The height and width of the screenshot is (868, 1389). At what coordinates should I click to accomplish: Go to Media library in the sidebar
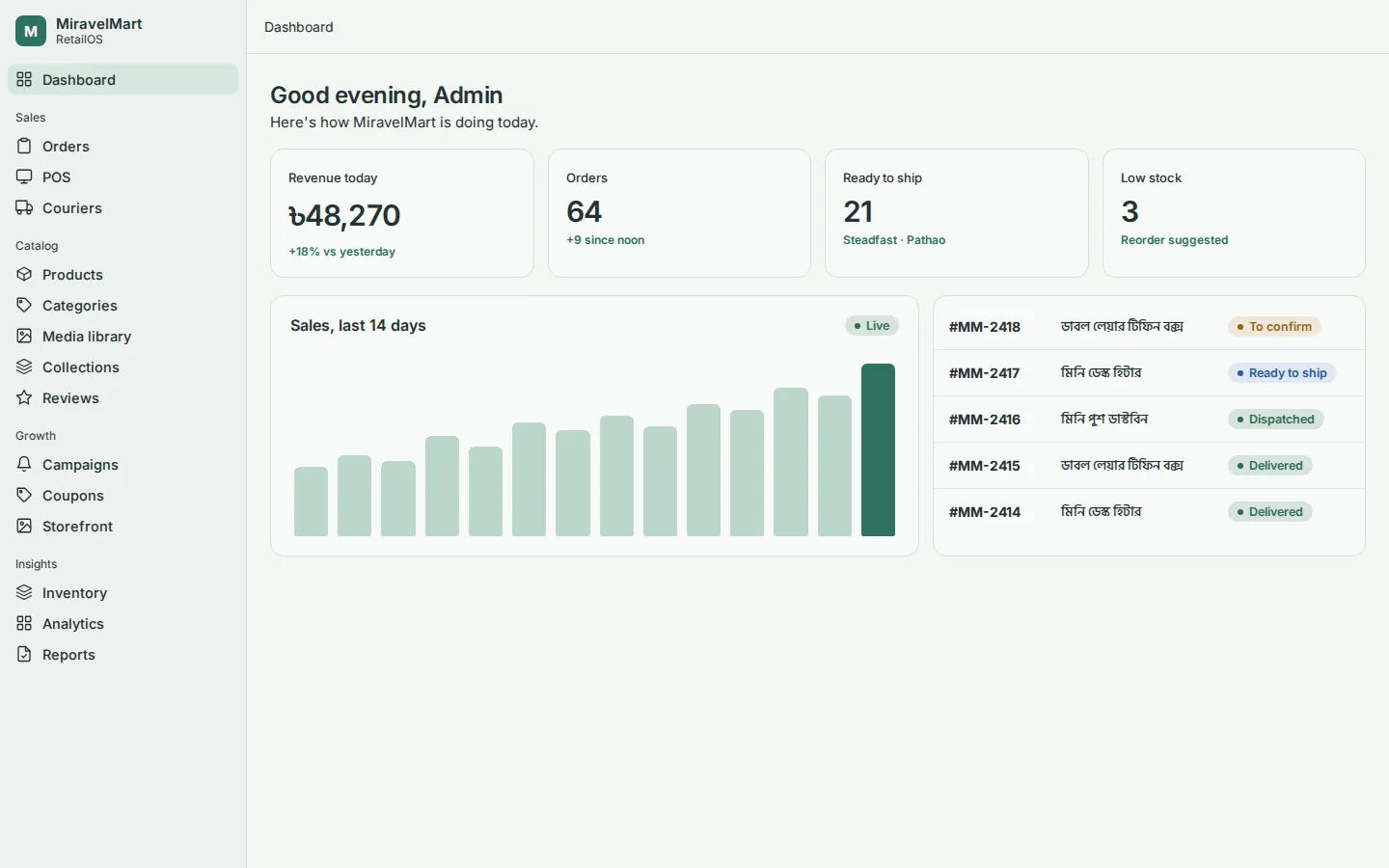123,337
